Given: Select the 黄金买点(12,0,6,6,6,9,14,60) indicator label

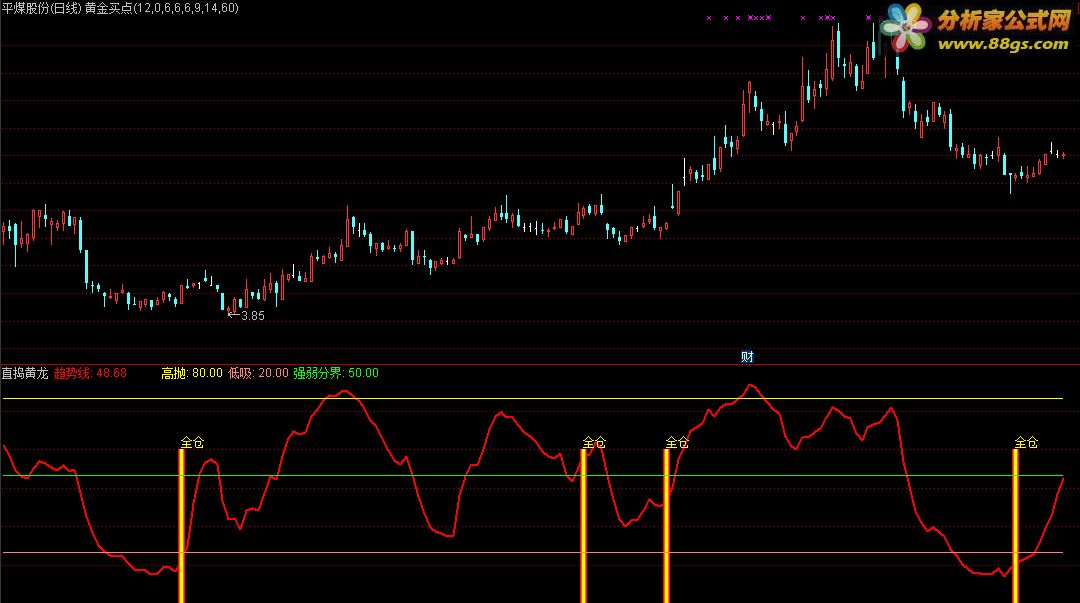Looking at the screenshot, I should (162, 8).
